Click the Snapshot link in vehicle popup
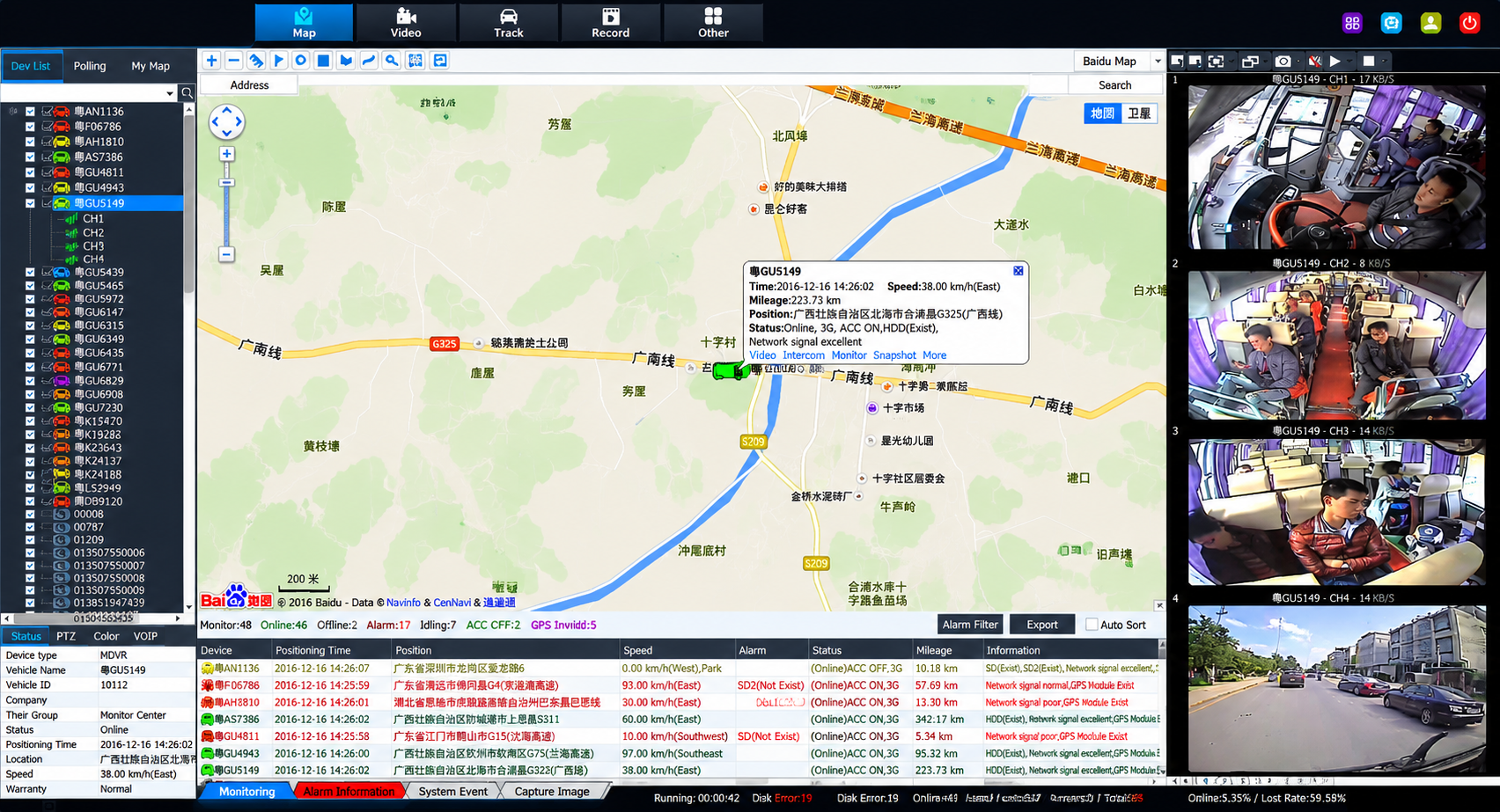The height and width of the screenshot is (812, 1500). click(x=894, y=355)
